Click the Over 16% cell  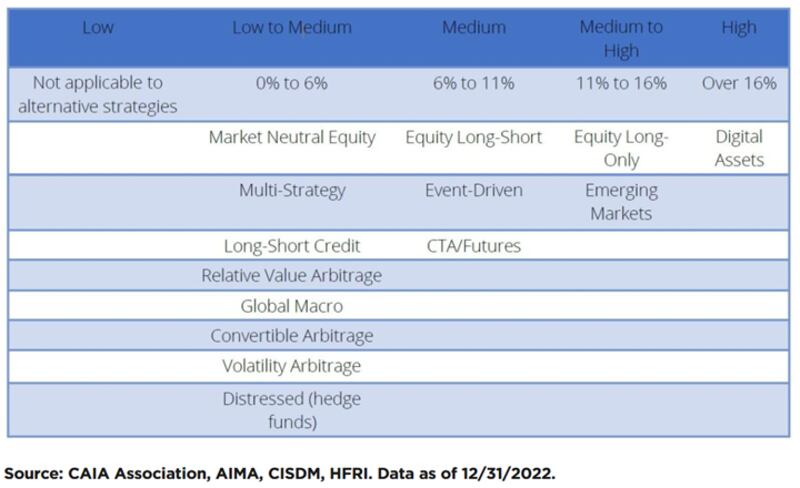pyautogui.click(x=739, y=83)
